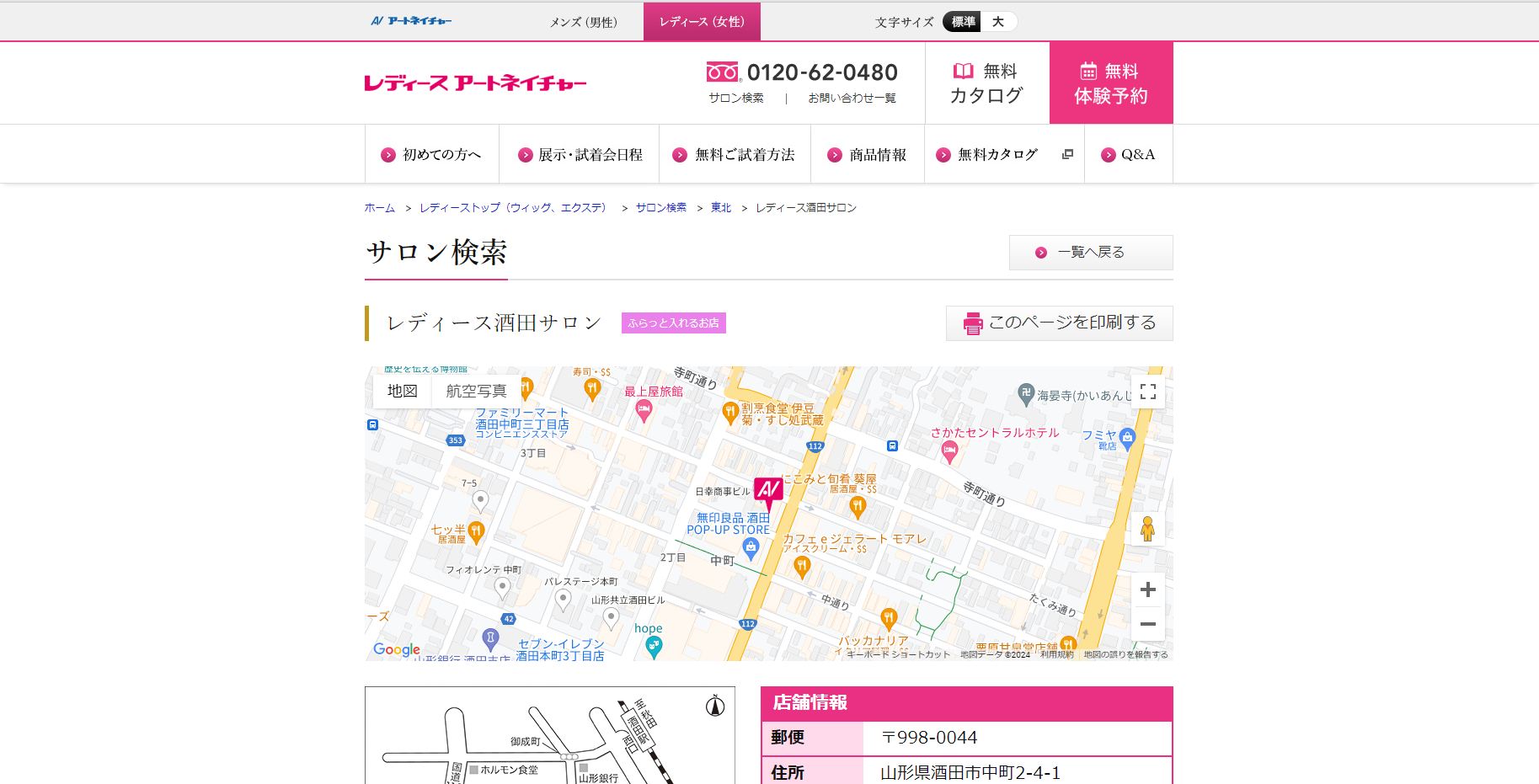Click the postal code 〒998-0044
1539x784 pixels.
pyautogui.click(x=929, y=738)
